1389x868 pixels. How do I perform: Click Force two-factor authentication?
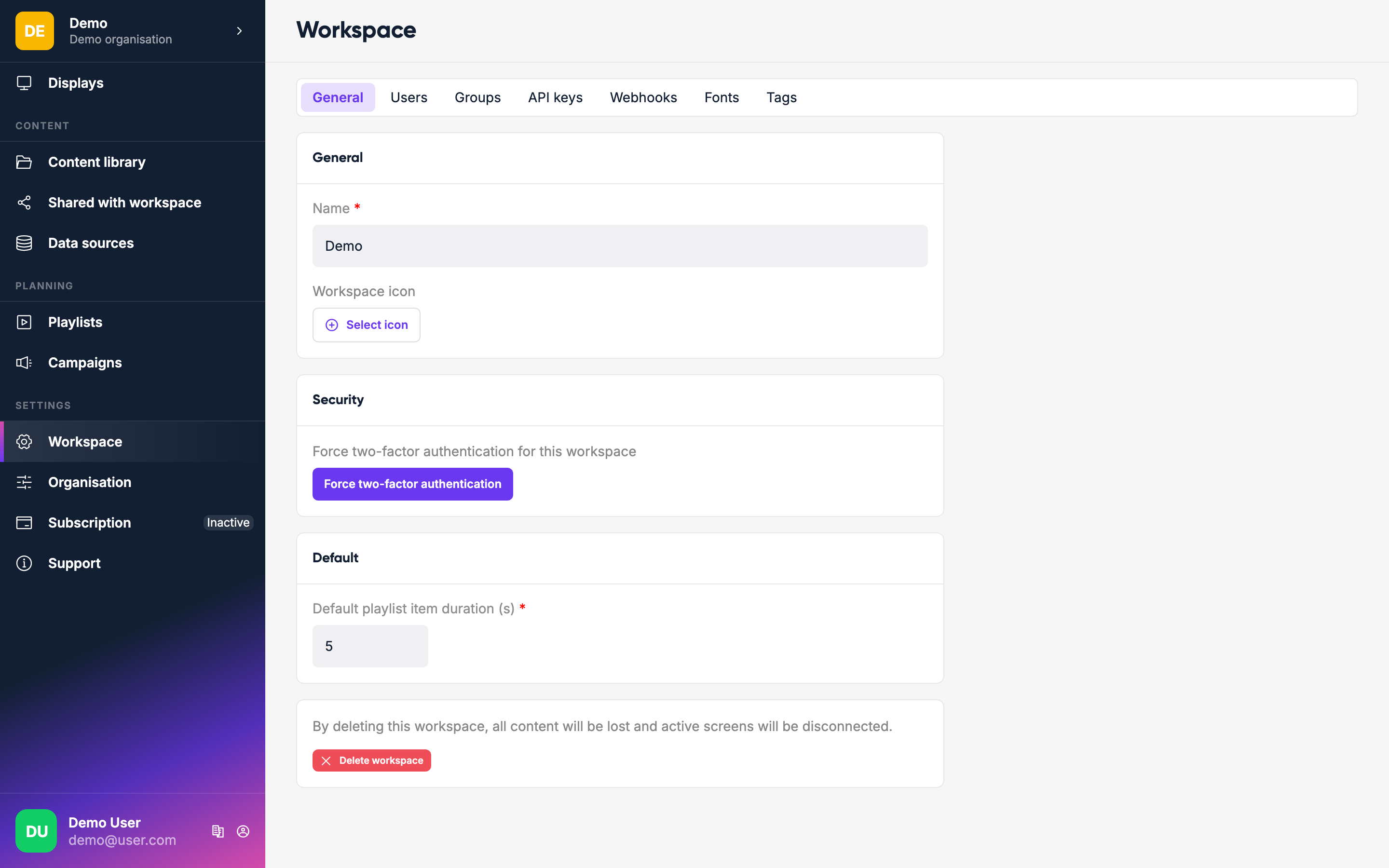[x=412, y=483]
